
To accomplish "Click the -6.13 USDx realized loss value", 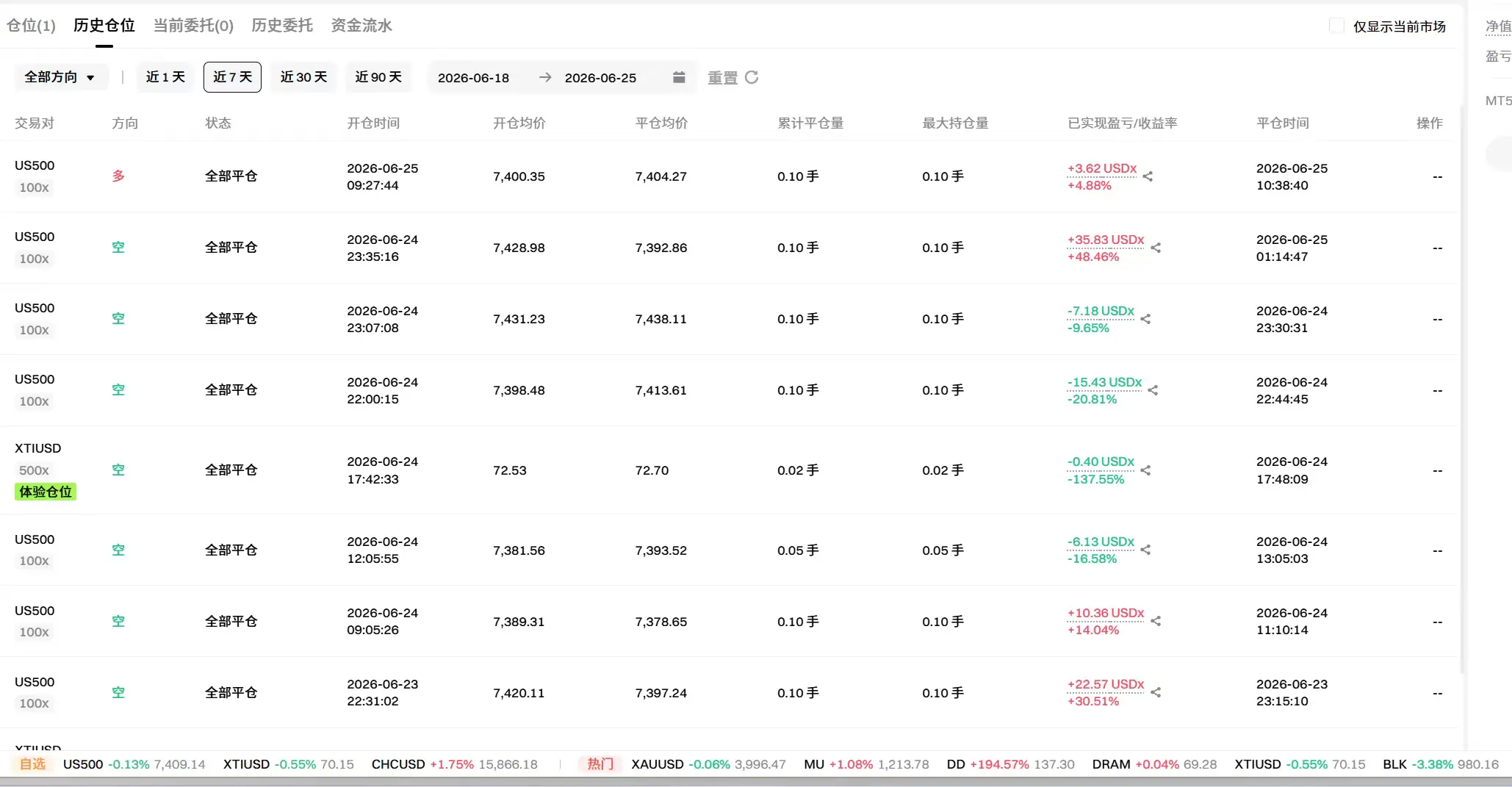I will pos(1101,542).
